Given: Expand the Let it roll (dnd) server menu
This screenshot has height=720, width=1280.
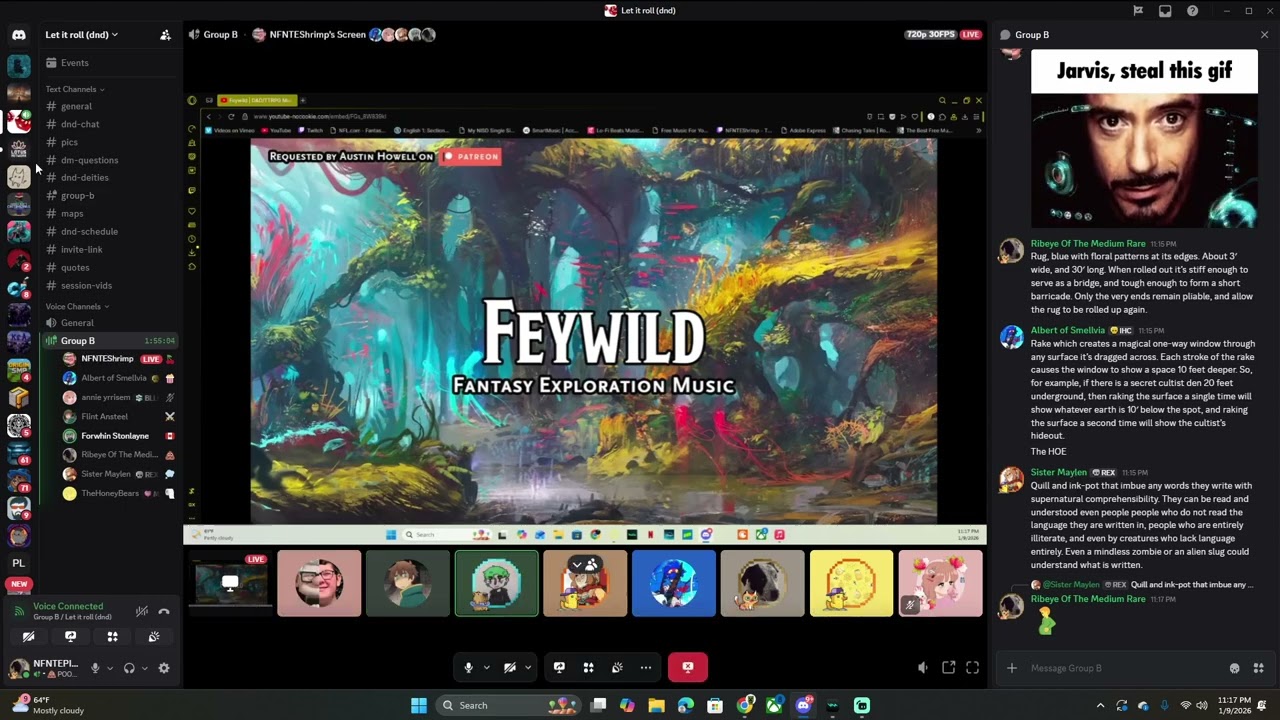Looking at the screenshot, I should (81, 35).
